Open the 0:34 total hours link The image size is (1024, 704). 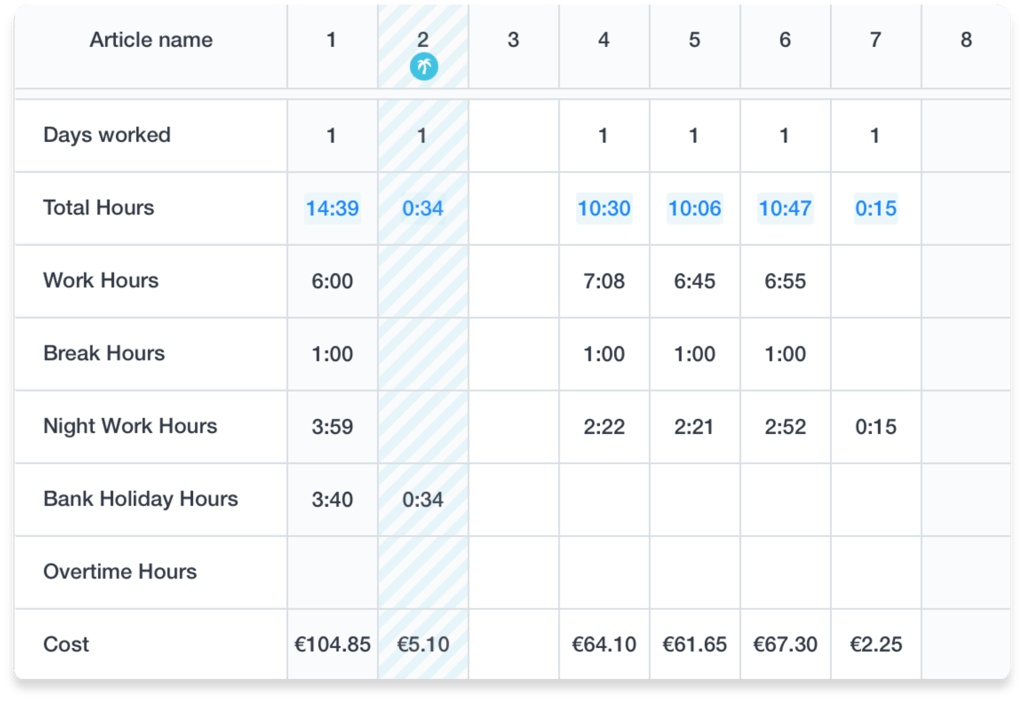pos(423,208)
